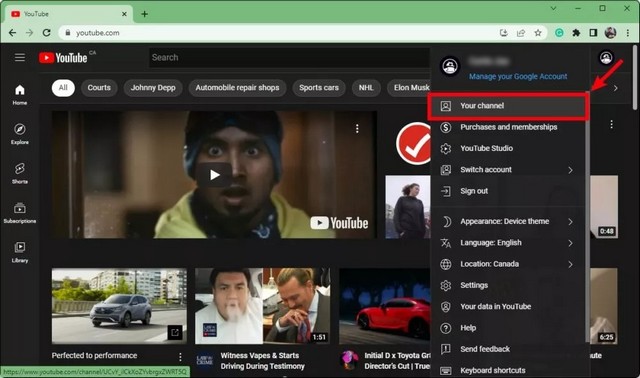
Task: Select Your channel from the menu
Action: (508, 106)
